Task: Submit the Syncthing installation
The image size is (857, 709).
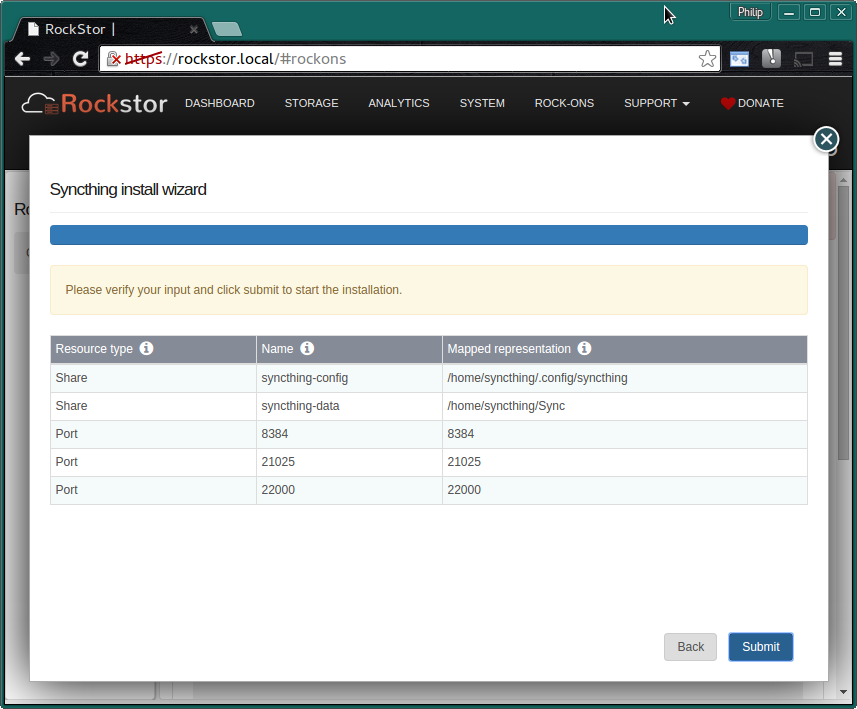Action: pos(760,647)
